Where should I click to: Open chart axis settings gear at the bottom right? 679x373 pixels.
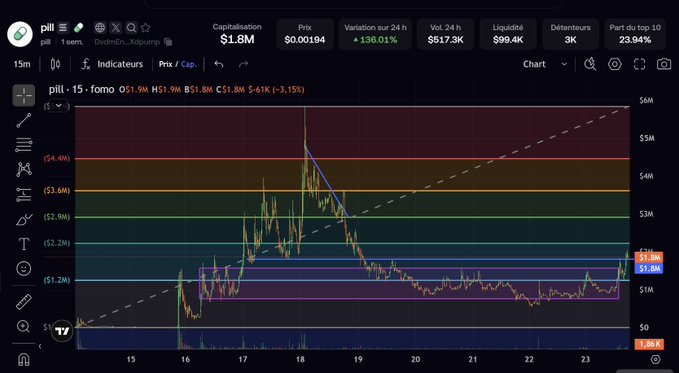pyautogui.click(x=656, y=359)
